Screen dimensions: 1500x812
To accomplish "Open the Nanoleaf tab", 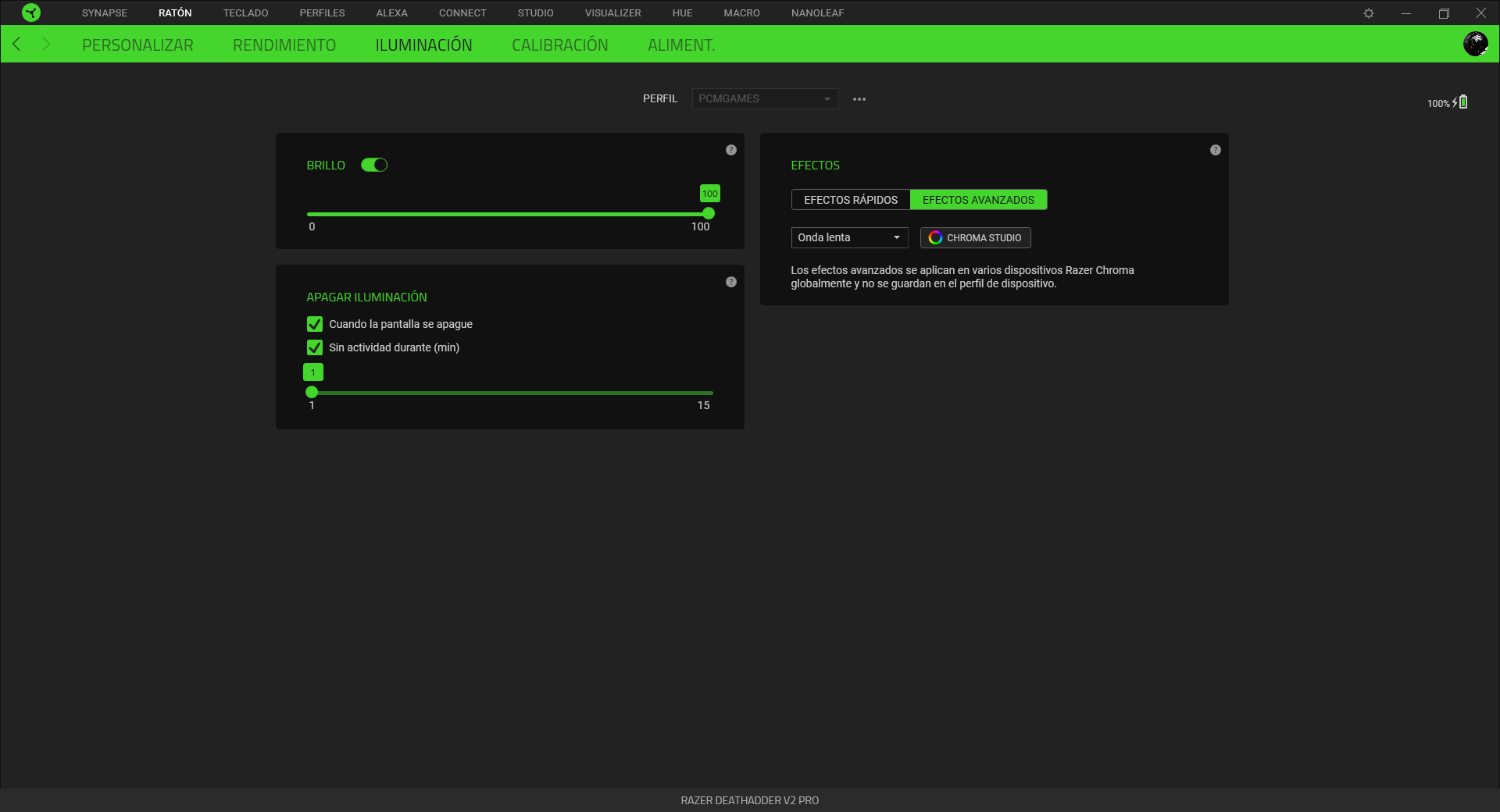I will coord(817,13).
